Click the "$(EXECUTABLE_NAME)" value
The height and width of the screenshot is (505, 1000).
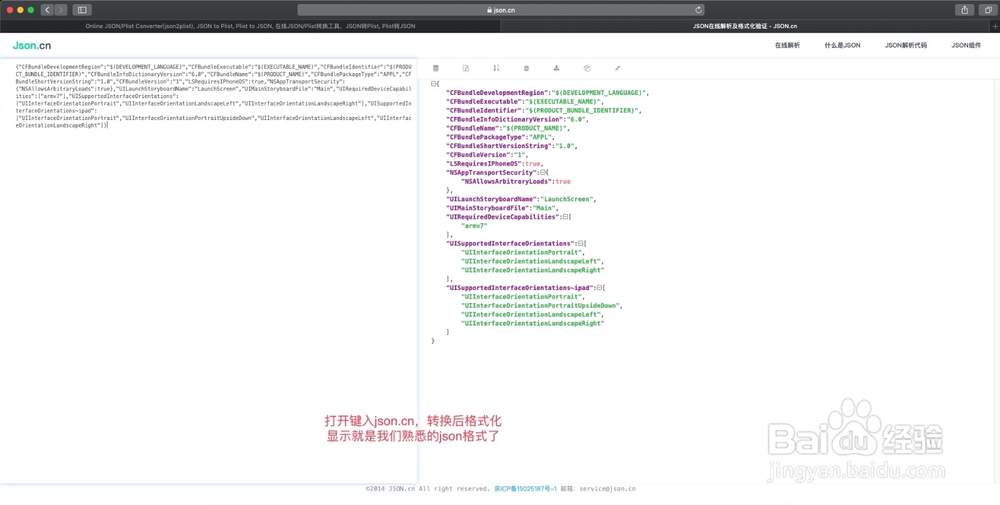(562, 102)
